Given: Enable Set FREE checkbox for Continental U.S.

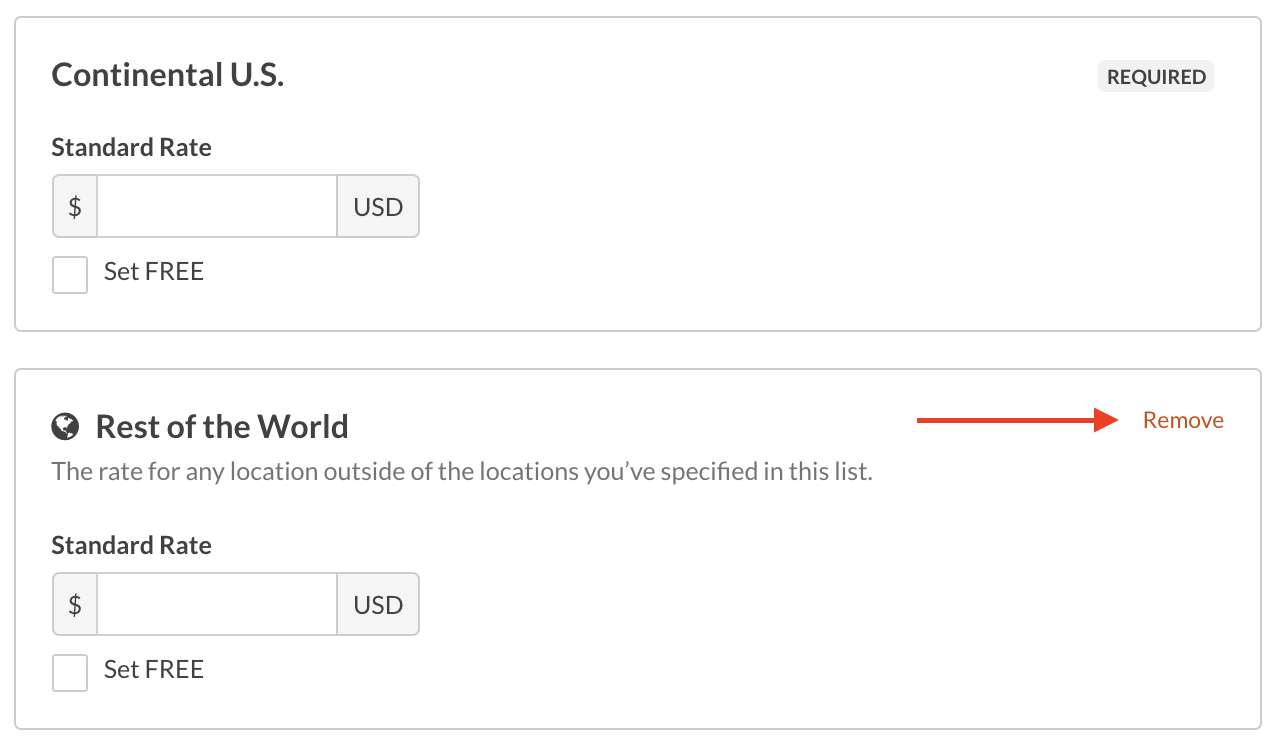Looking at the screenshot, I should coord(70,275).
